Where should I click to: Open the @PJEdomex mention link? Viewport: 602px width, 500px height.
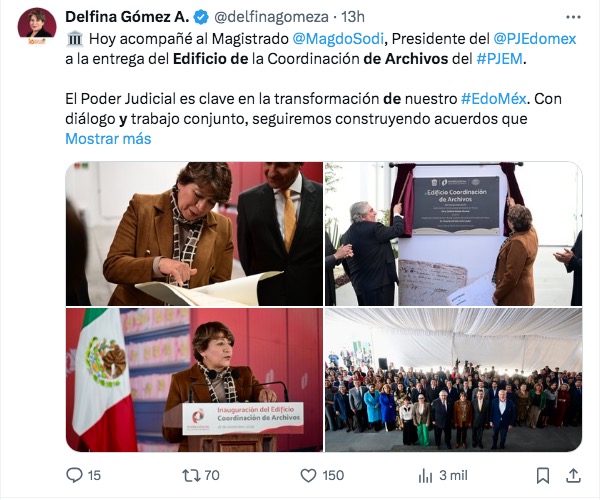pos(534,39)
